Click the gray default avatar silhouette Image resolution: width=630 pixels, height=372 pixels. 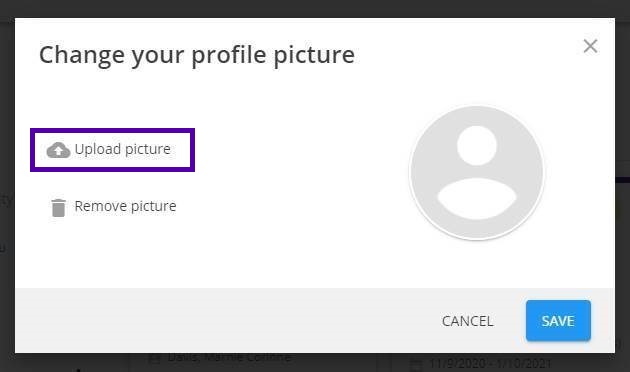click(477, 173)
